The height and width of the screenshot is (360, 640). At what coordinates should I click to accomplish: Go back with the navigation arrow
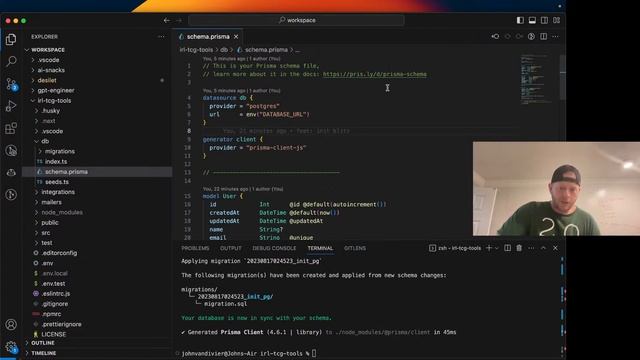(x=167, y=20)
